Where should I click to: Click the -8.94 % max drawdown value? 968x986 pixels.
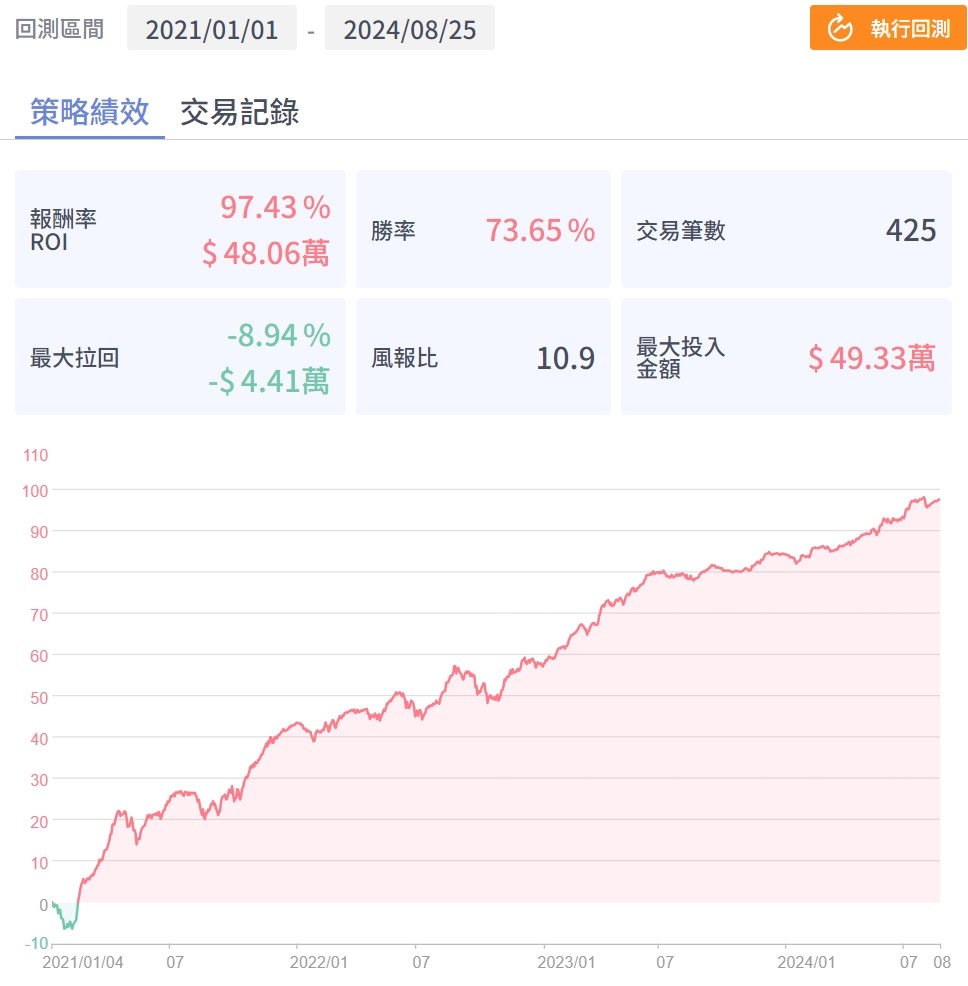[x=278, y=336]
